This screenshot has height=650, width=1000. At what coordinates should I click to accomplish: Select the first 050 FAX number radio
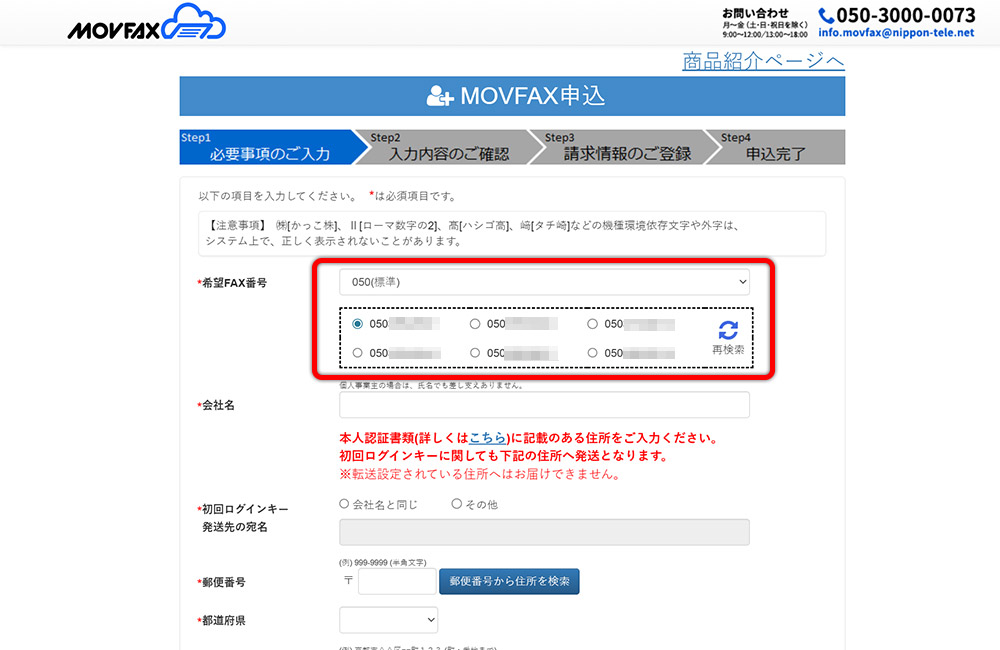tap(357, 324)
